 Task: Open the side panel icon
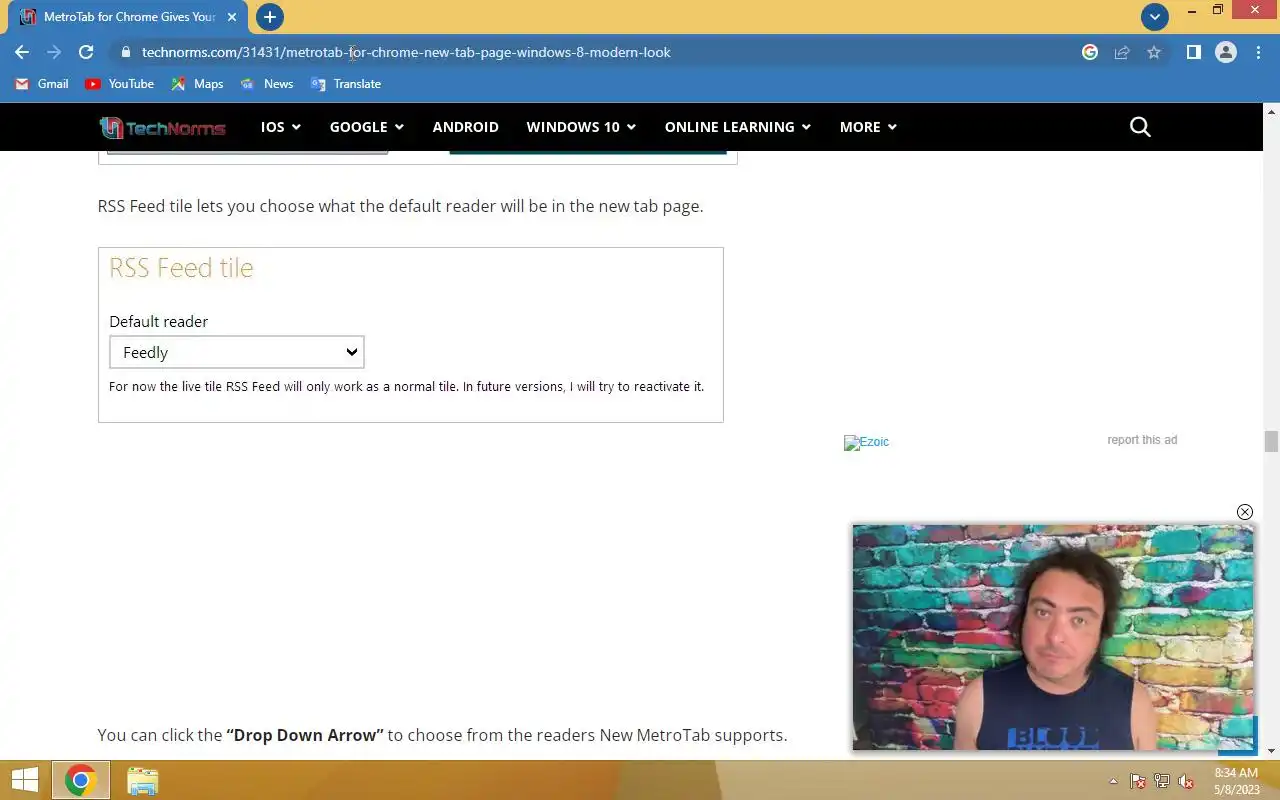[1193, 52]
